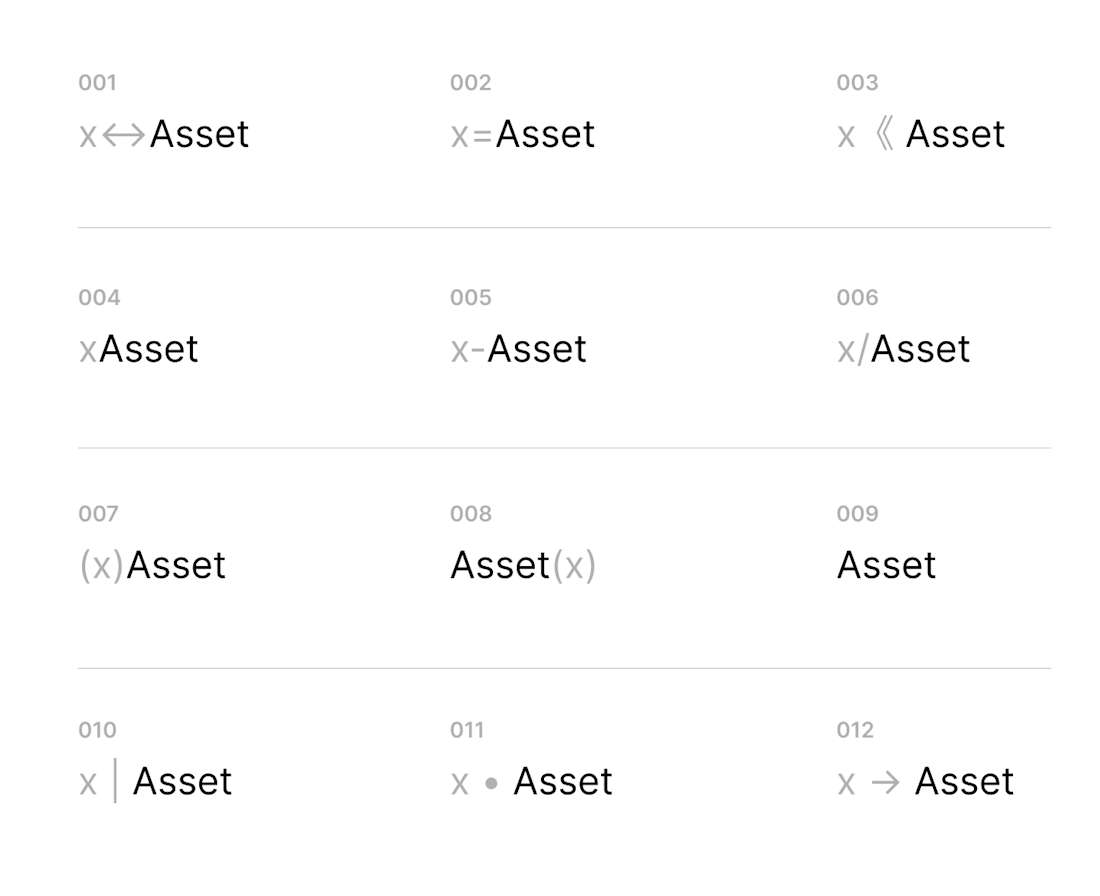The height and width of the screenshot is (896, 1100).
Task: Select the 001 number label
Action: 98,83
